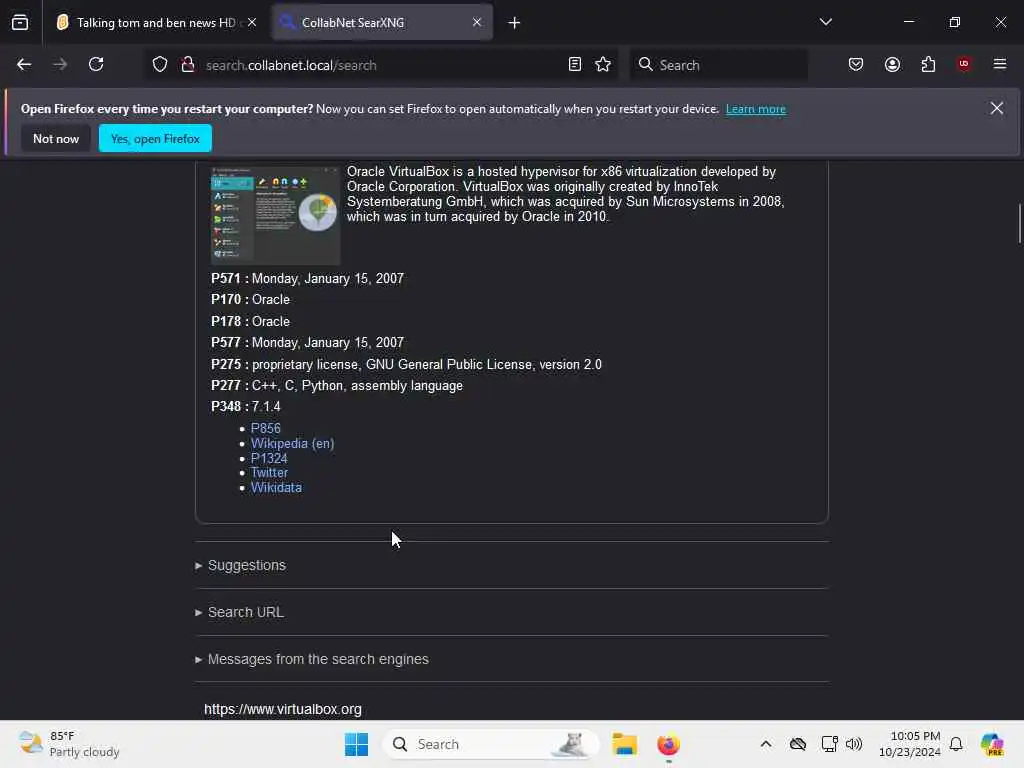Image resolution: width=1024 pixels, height=768 pixels.
Task: Close the Talking tom and ben tab
Action: (x=252, y=22)
